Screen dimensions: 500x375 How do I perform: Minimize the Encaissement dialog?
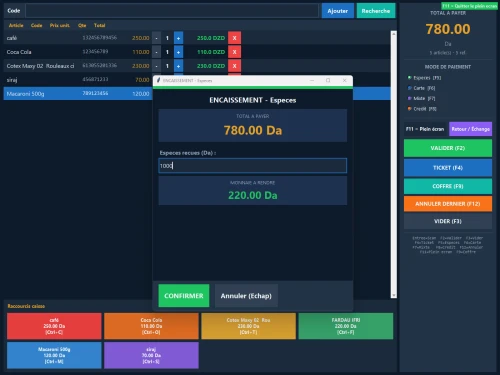tap(312, 80)
